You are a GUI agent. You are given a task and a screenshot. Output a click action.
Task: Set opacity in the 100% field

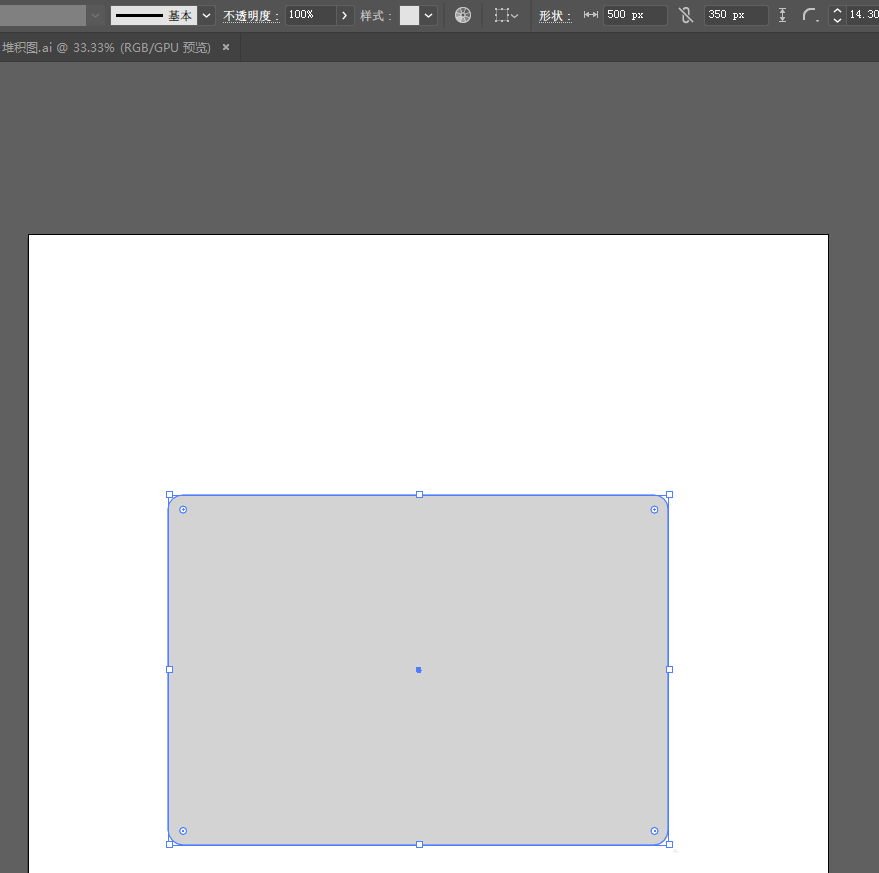tap(311, 15)
